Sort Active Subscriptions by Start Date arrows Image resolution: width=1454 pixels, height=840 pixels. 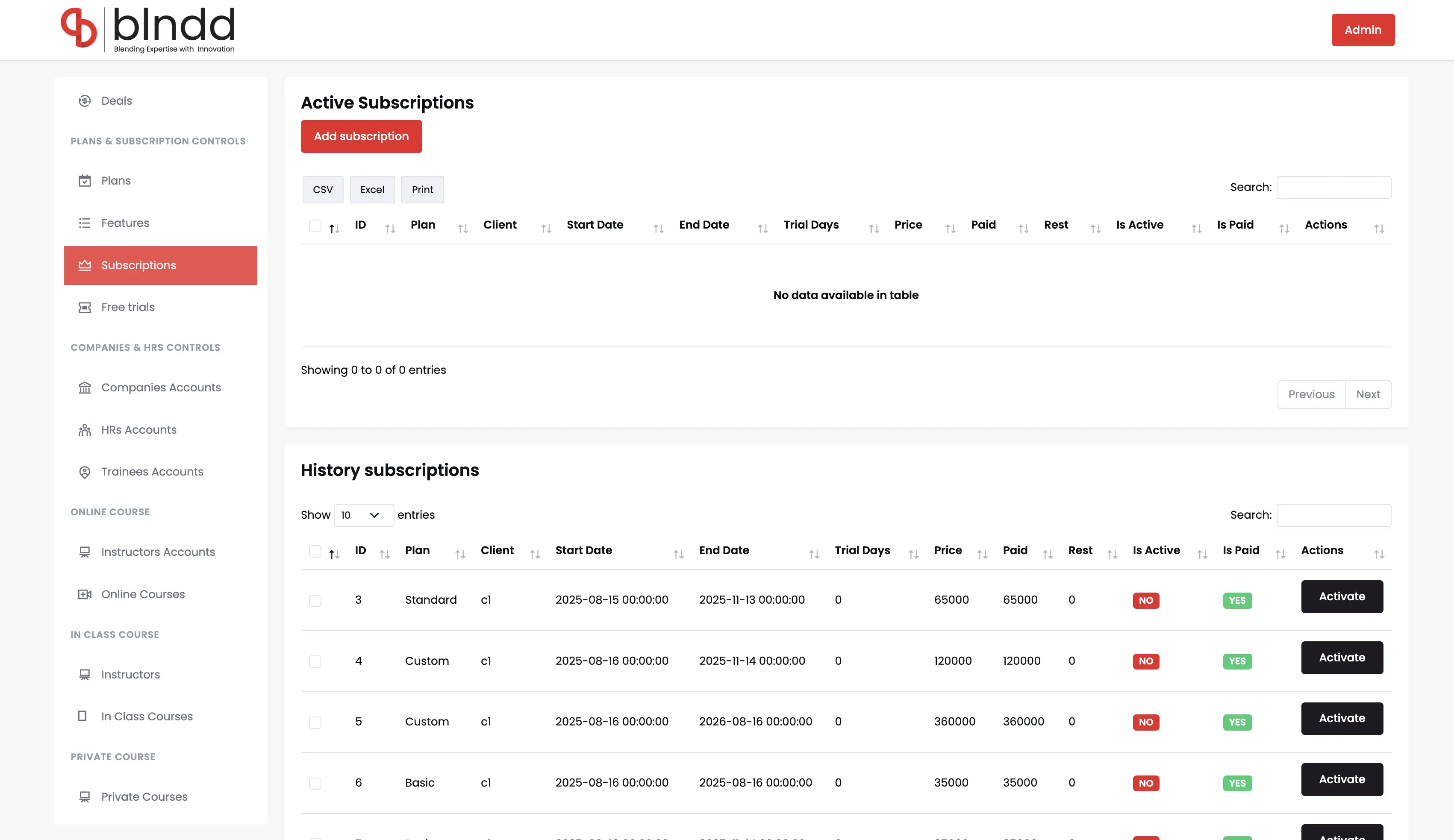pos(658,229)
